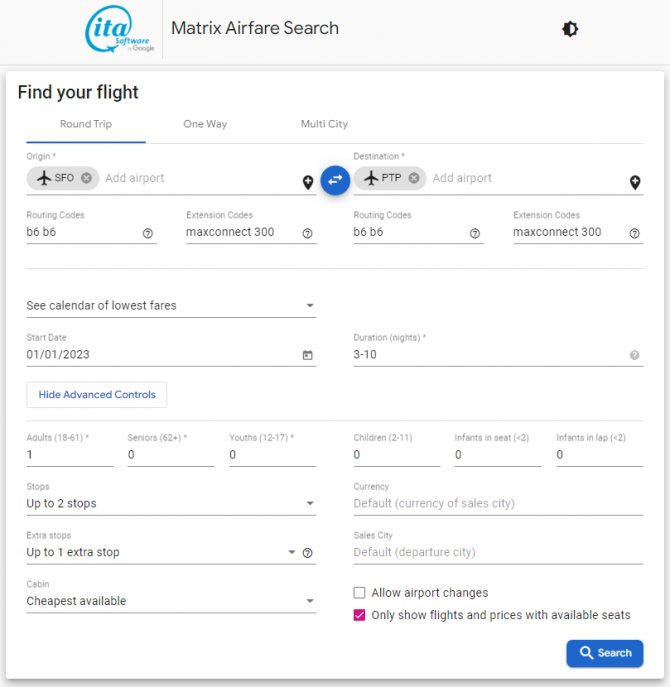Switch to the One Way tab
The width and height of the screenshot is (670, 687).
click(x=205, y=124)
